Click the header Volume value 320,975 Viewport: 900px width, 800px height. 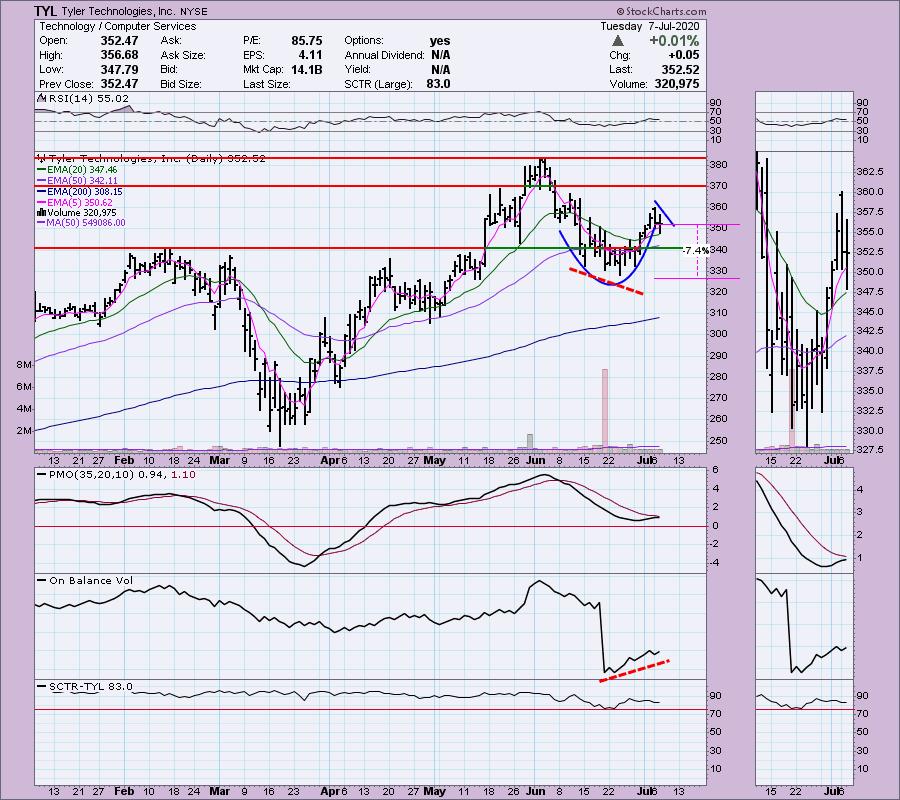tap(677, 84)
